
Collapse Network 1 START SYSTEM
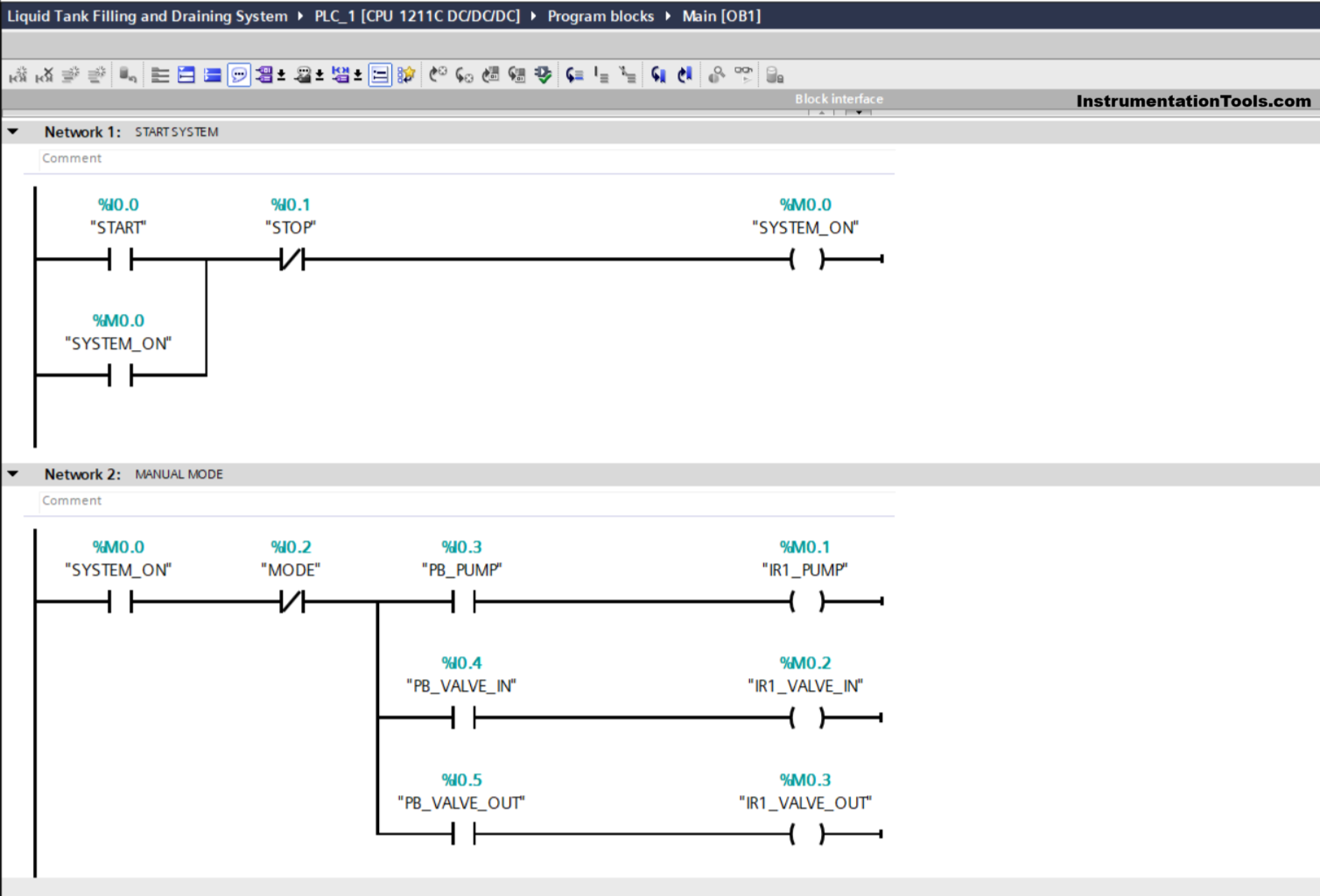[13, 132]
